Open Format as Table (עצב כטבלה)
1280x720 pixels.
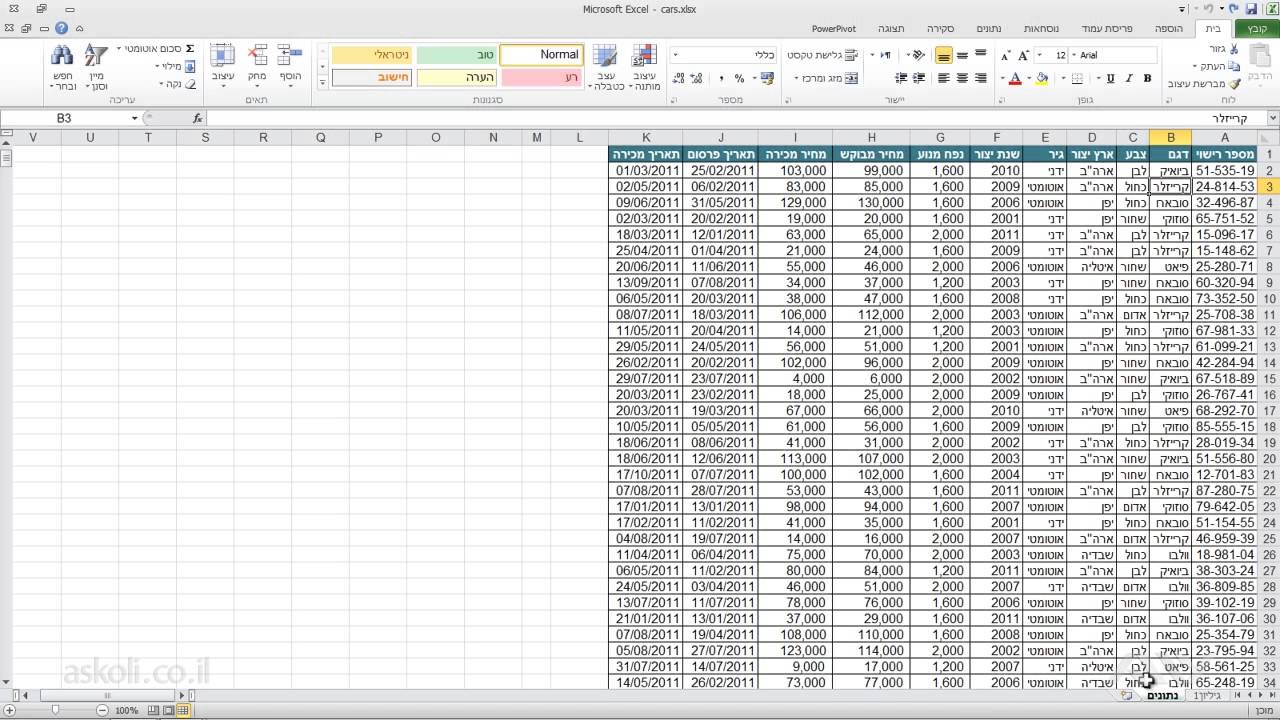tap(605, 67)
